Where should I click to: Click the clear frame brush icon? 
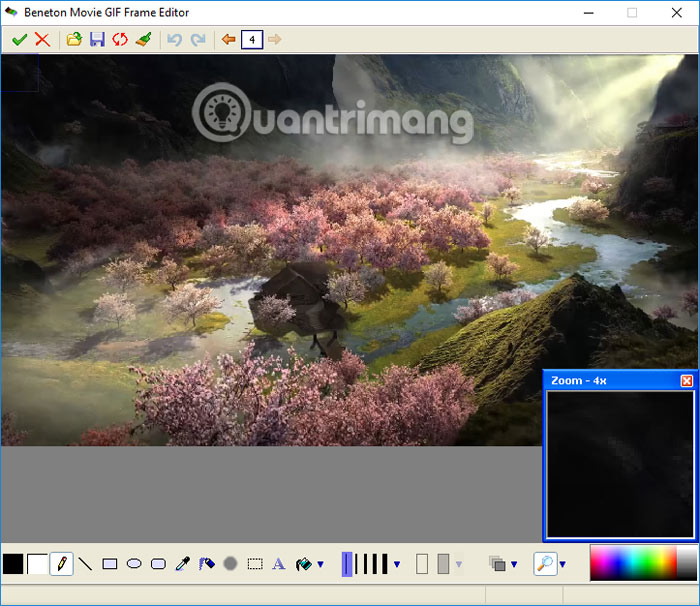tap(144, 39)
